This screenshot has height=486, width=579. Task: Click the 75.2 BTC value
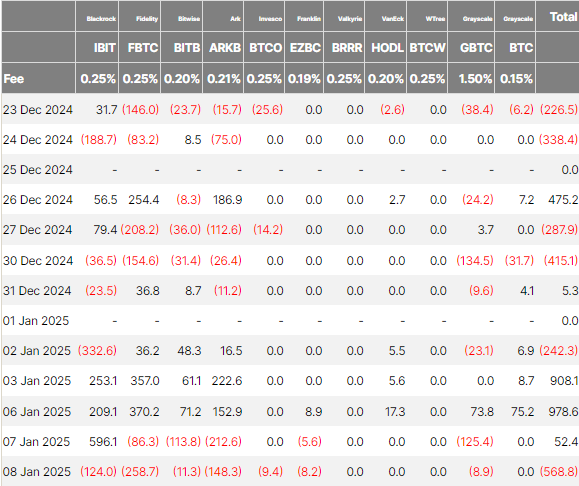(523, 411)
